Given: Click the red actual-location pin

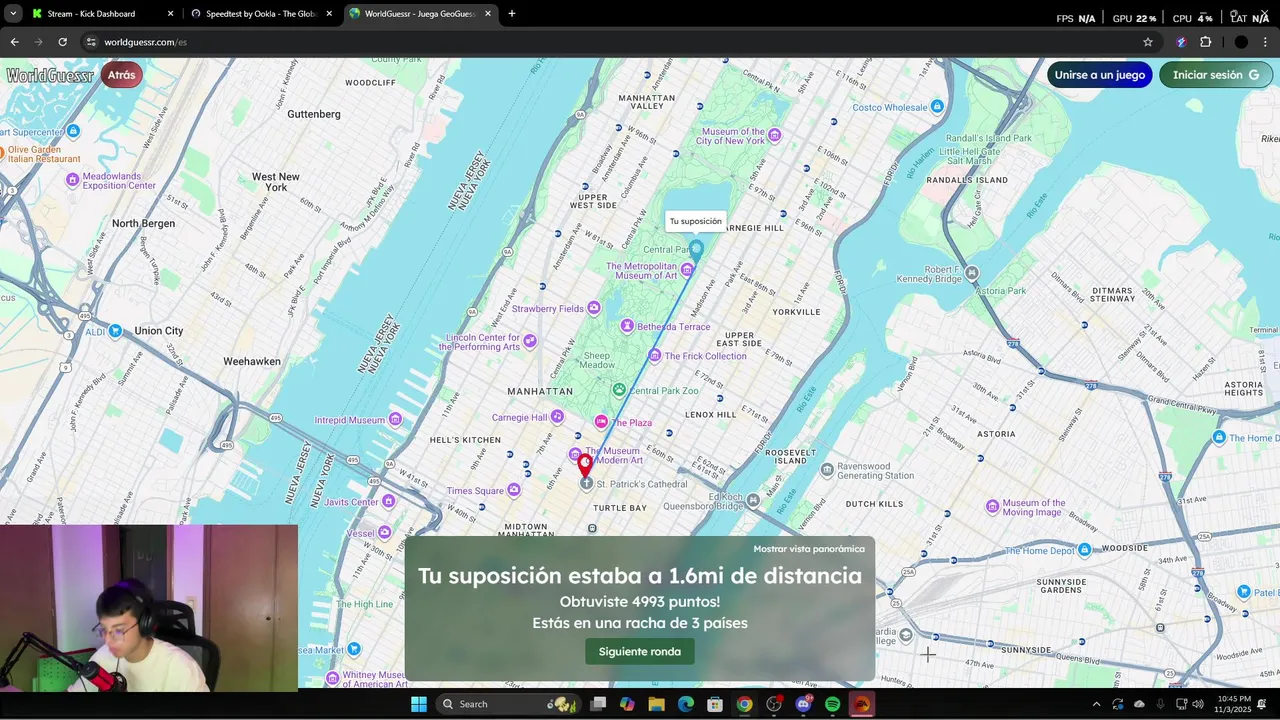Looking at the screenshot, I should pos(585,464).
